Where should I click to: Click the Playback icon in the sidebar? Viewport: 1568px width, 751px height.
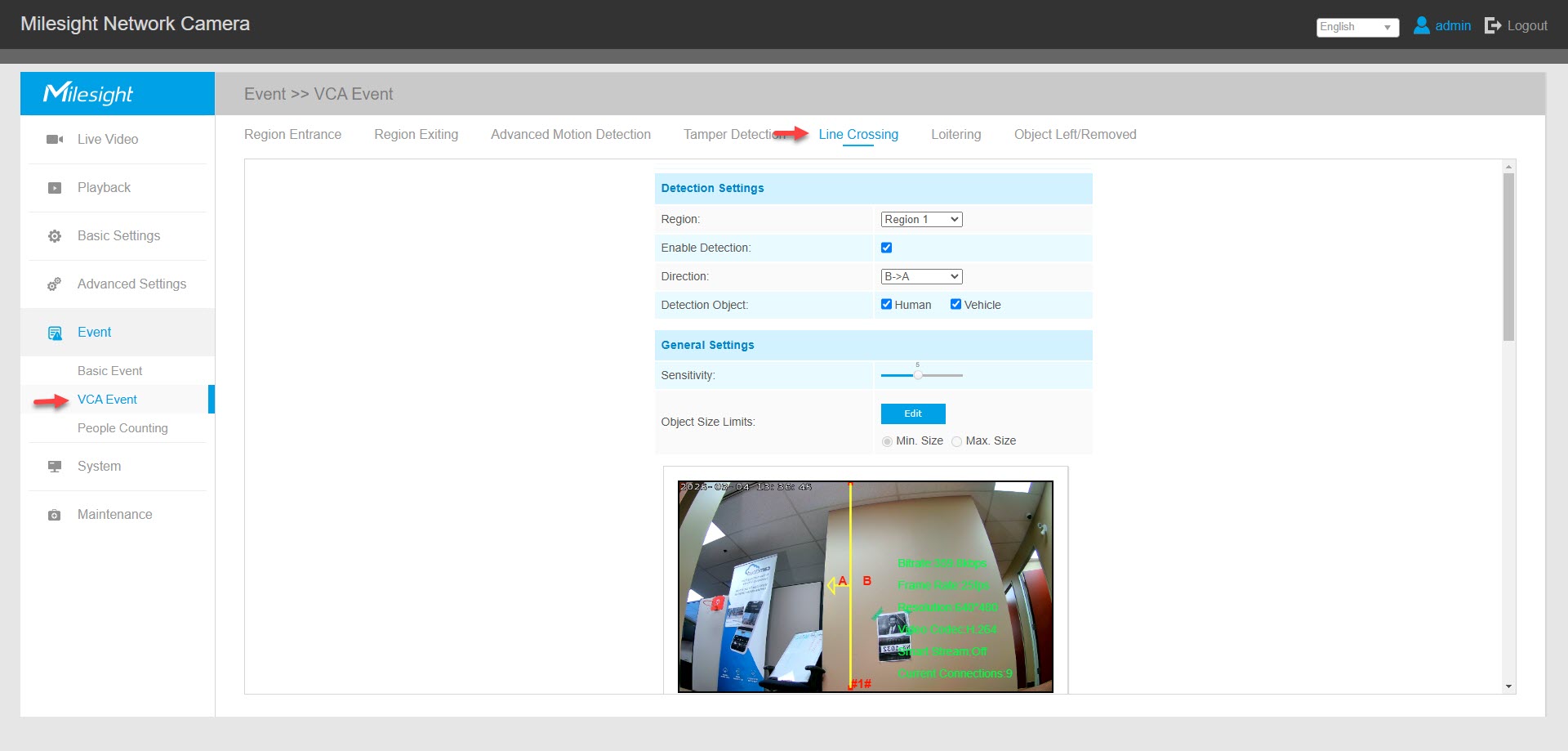click(54, 187)
